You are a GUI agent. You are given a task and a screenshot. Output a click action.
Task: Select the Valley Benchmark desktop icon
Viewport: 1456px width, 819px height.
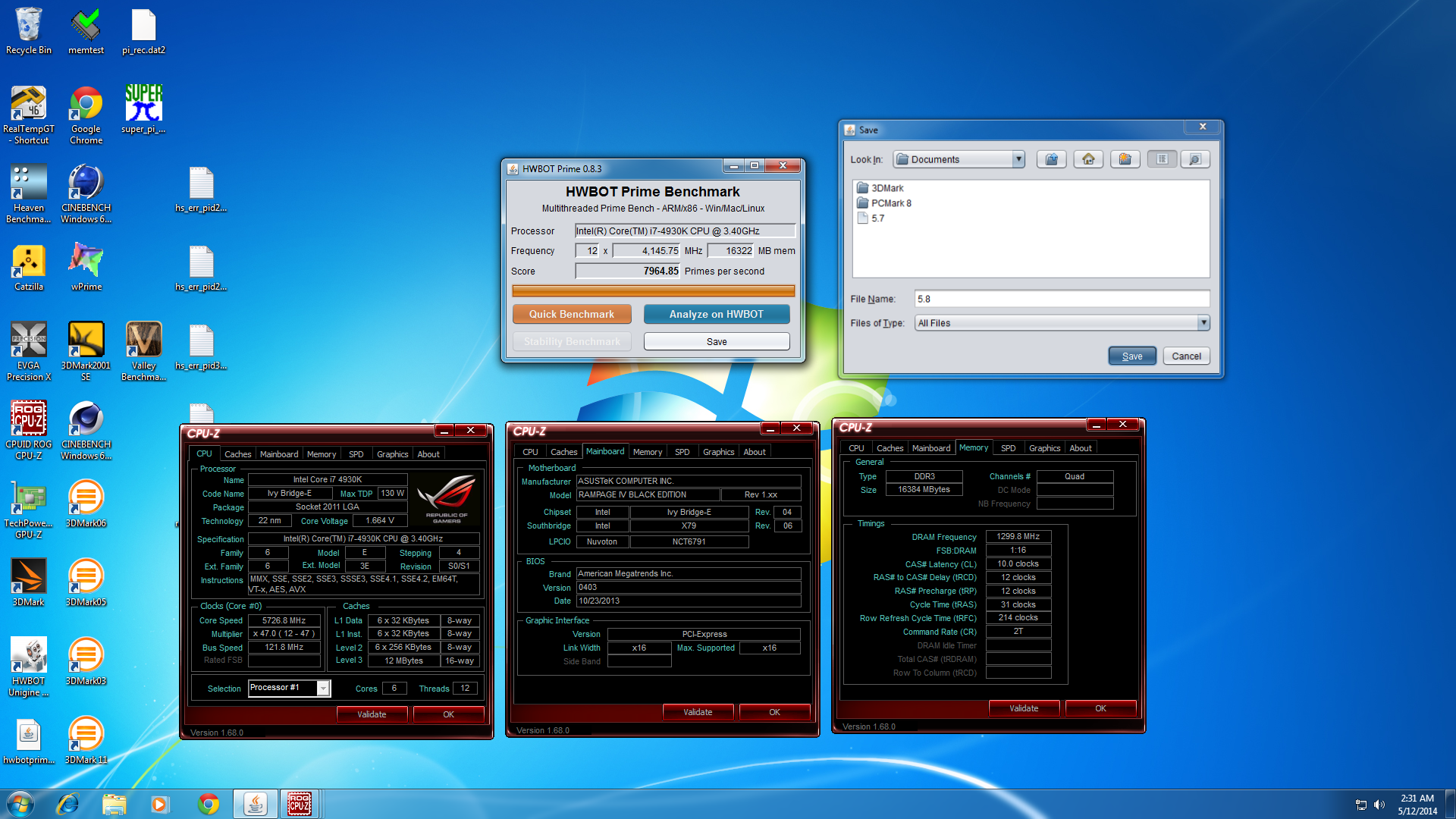[x=143, y=352]
